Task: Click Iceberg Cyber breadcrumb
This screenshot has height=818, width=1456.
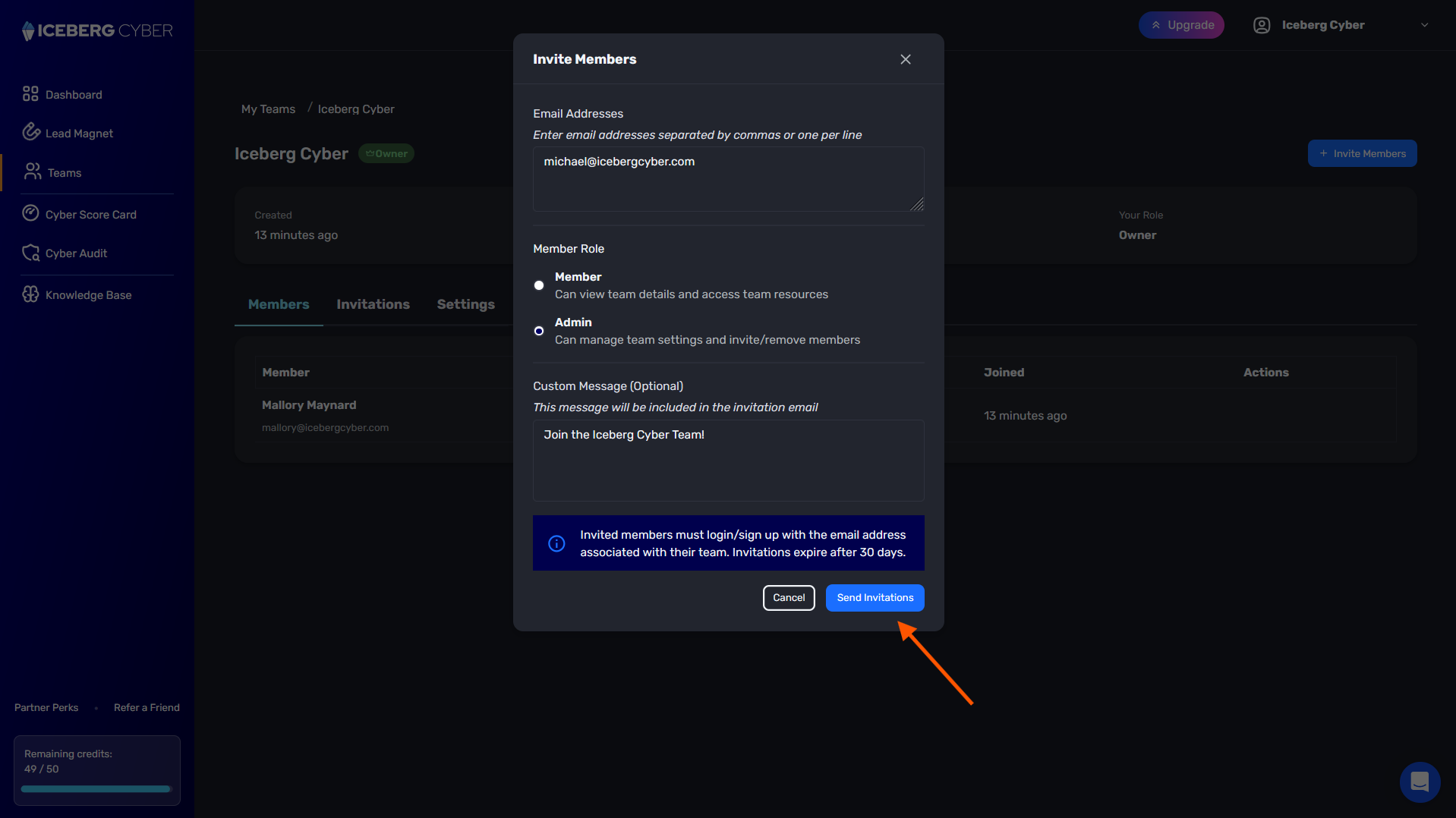Action: [x=356, y=109]
